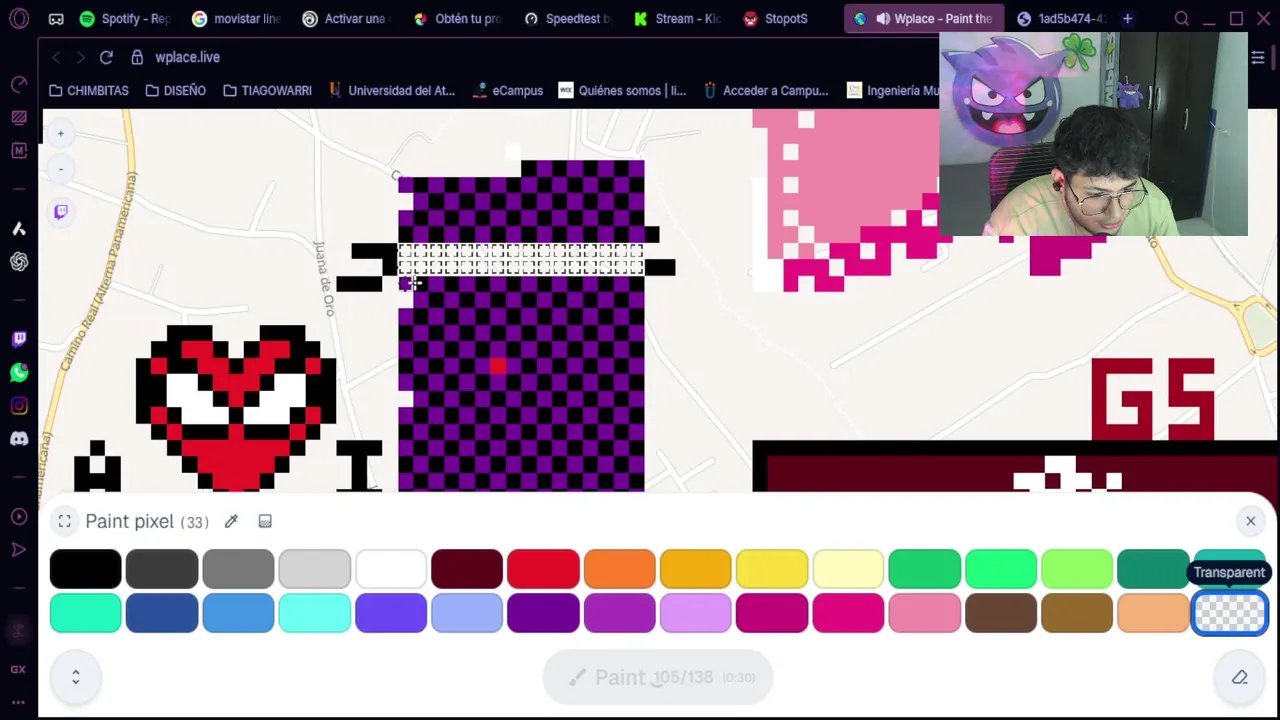Select the dark purple color swatch
This screenshot has height=720, width=1280.
click(x=543, y=613)
